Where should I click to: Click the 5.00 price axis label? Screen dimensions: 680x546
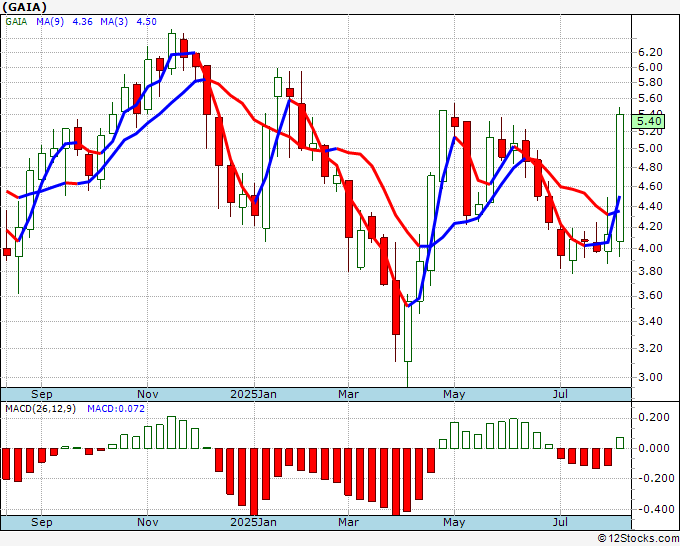(x=650, y=148)
